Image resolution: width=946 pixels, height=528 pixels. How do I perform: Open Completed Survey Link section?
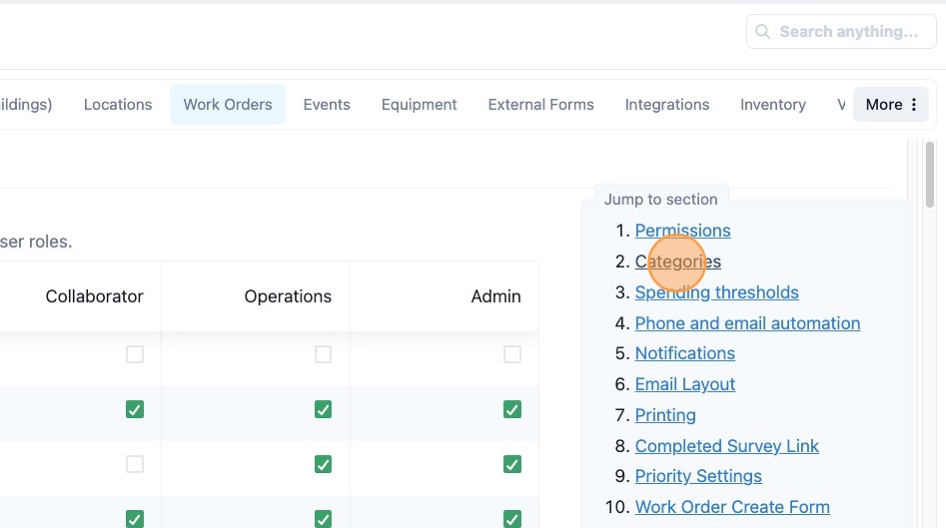726,445
